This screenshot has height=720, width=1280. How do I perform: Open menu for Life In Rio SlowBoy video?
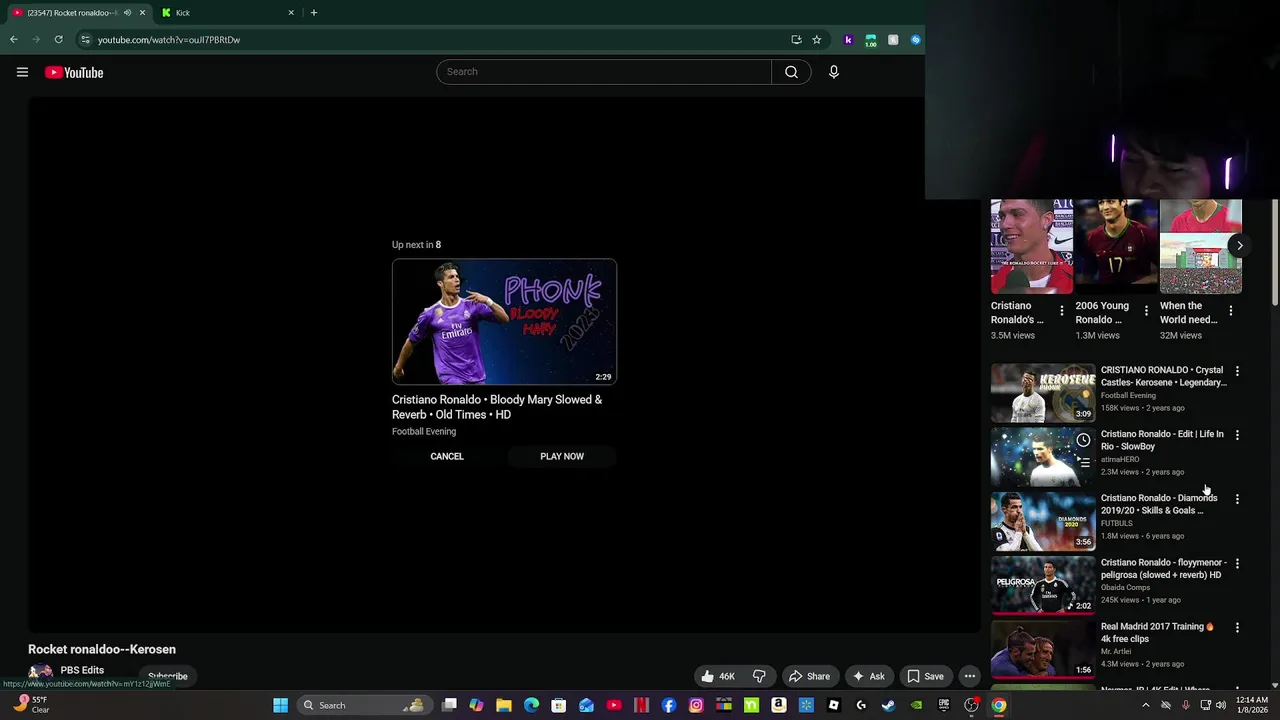[x=1237, y=435]
